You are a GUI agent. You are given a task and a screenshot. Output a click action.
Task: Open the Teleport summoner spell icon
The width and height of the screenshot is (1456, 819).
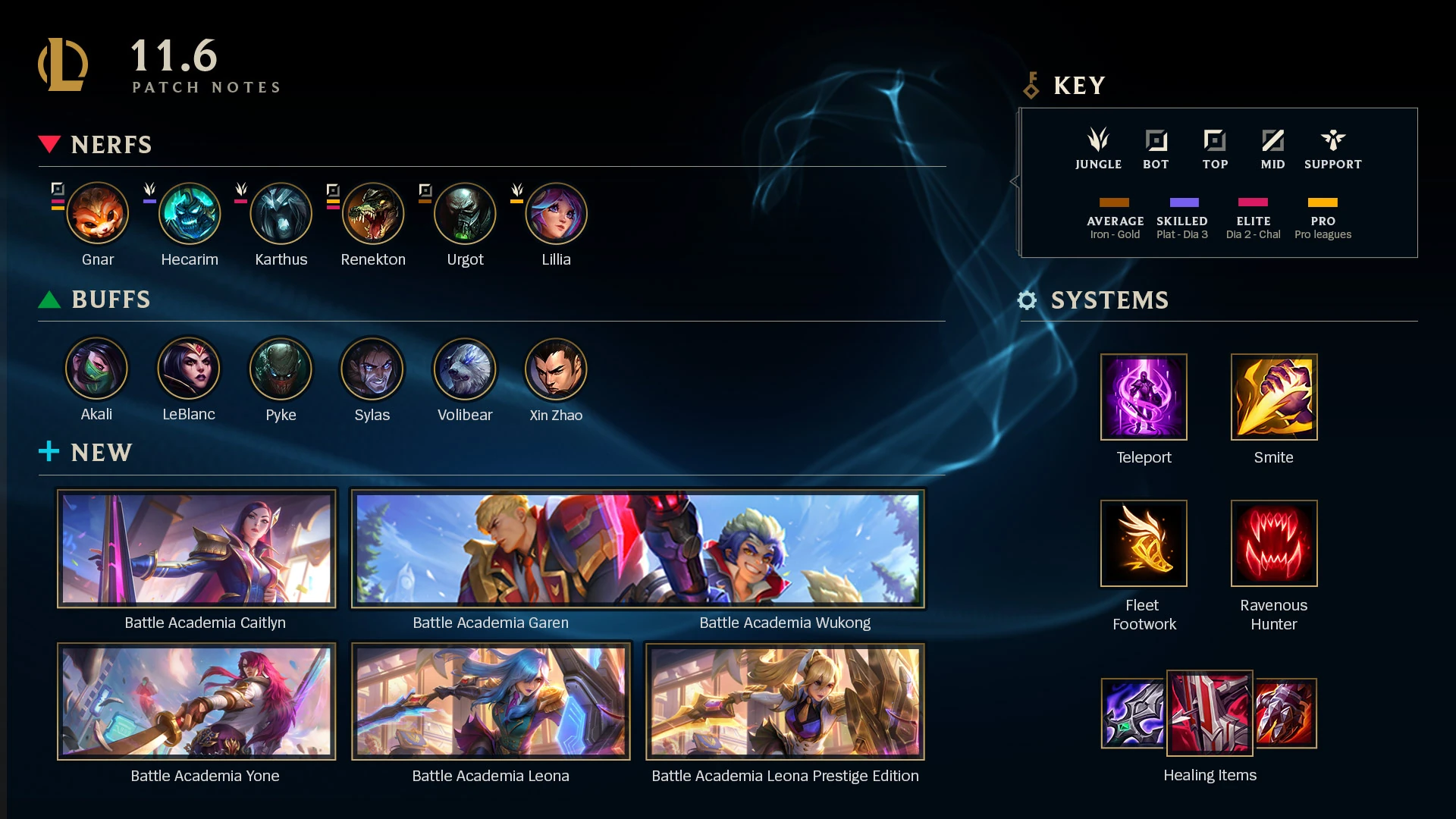tap(1144, 397)
